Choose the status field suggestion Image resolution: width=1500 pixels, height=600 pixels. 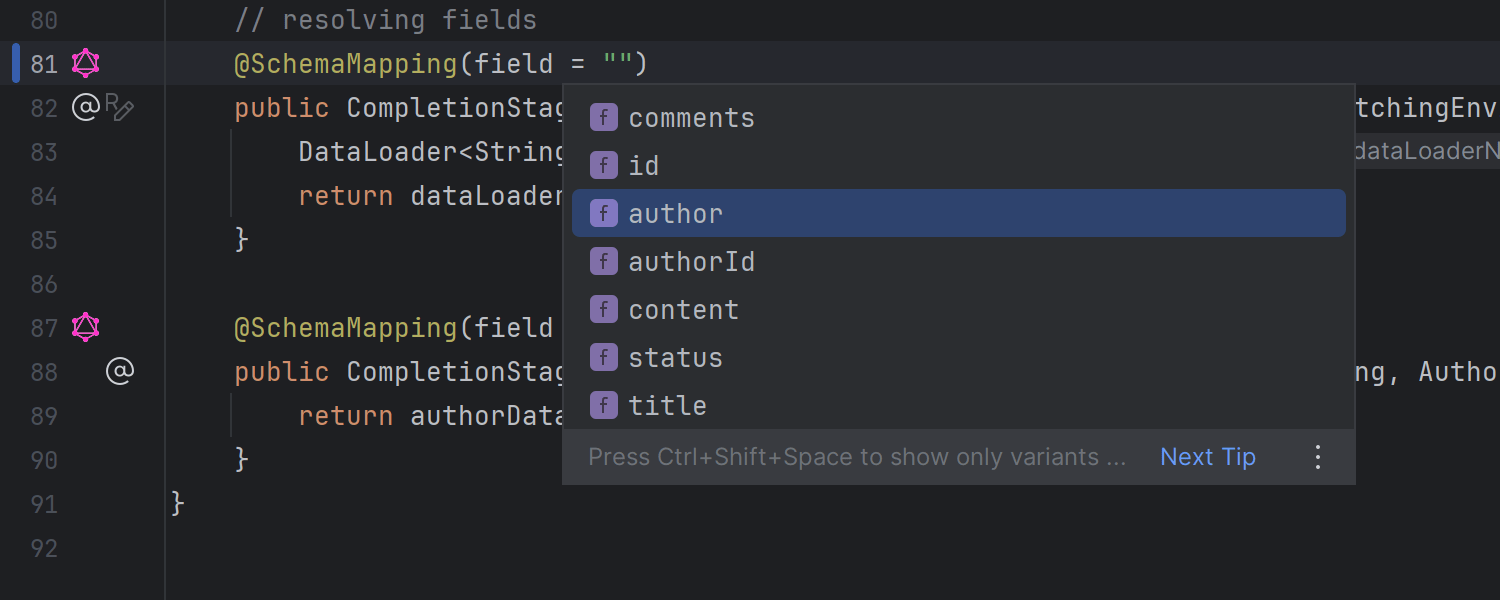point(675,357)
